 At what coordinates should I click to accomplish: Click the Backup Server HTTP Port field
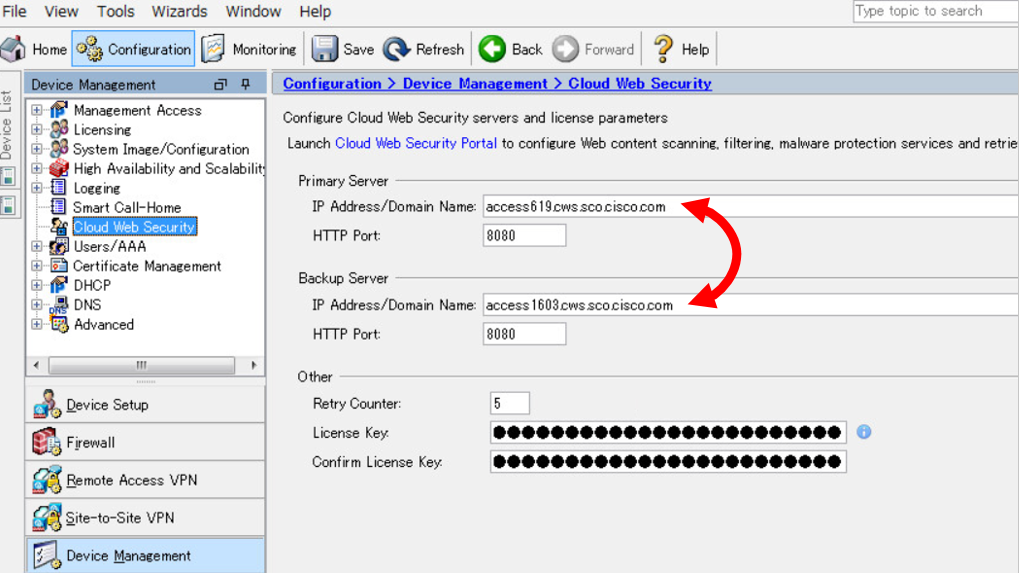pos(524,334)
